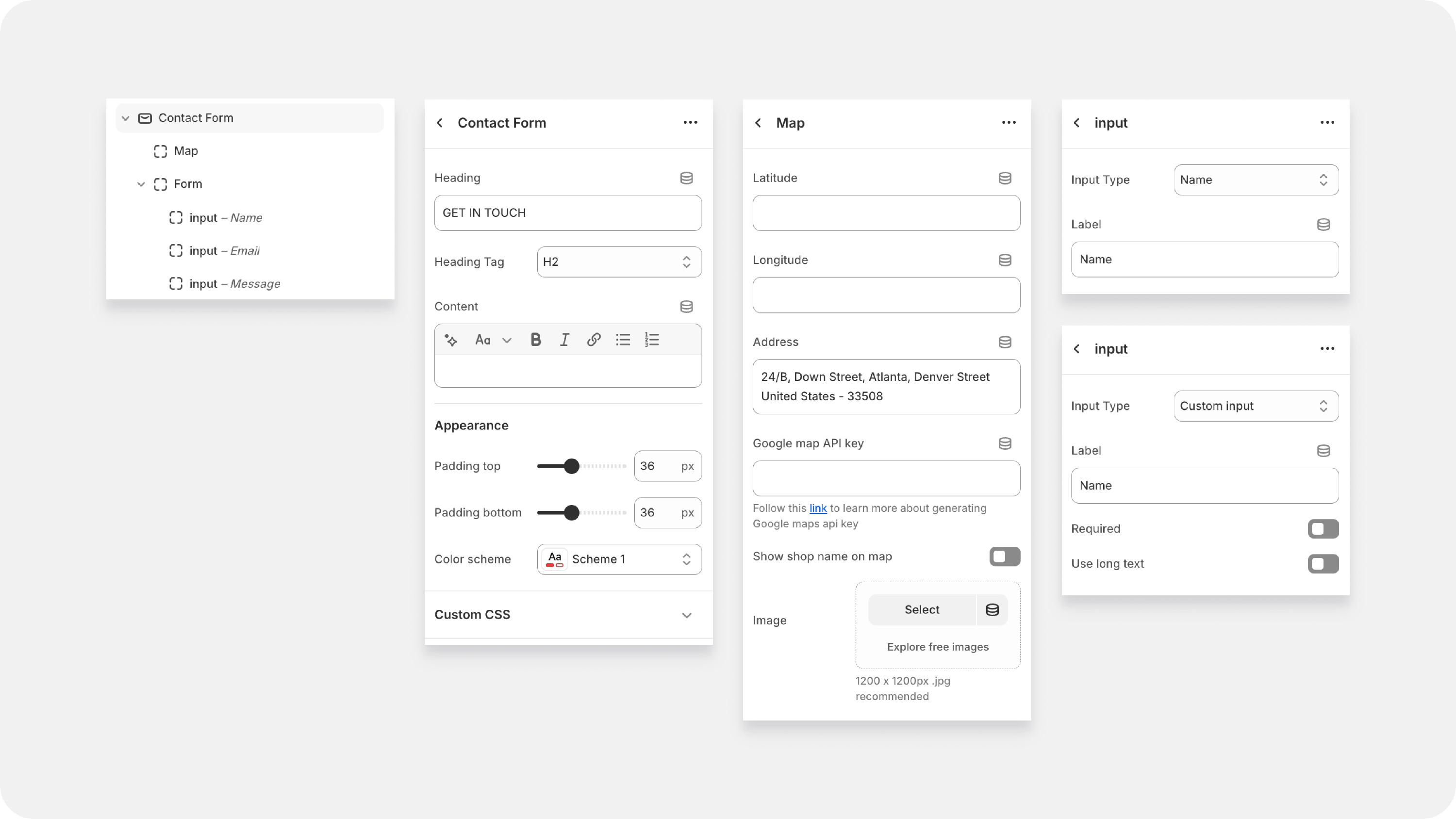Image resolution: width=1456 pixels, height=819 pixels.
Task: Open Color scheme dropdown Scheme 1
Action: [619, 559]
